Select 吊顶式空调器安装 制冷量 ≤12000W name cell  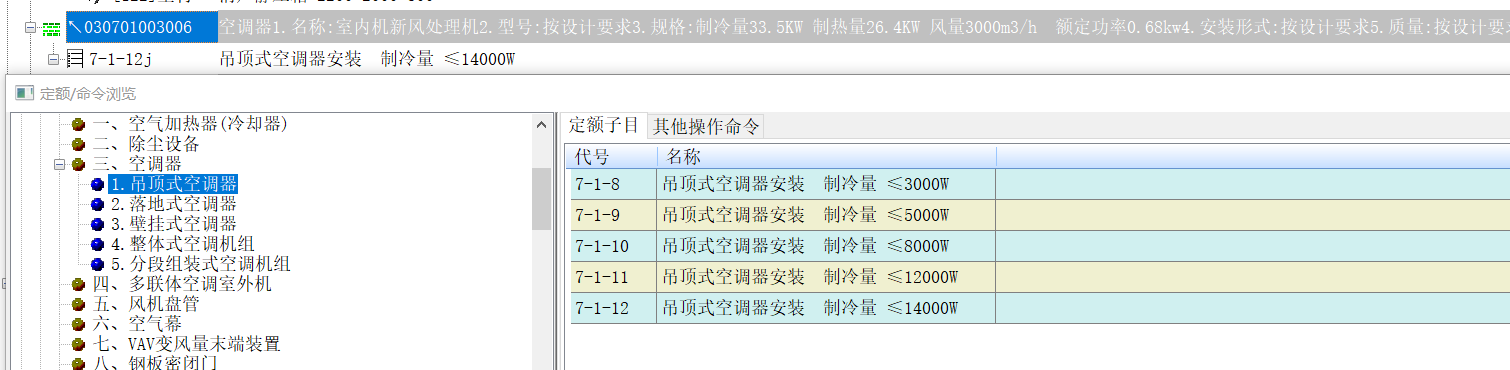827,277
